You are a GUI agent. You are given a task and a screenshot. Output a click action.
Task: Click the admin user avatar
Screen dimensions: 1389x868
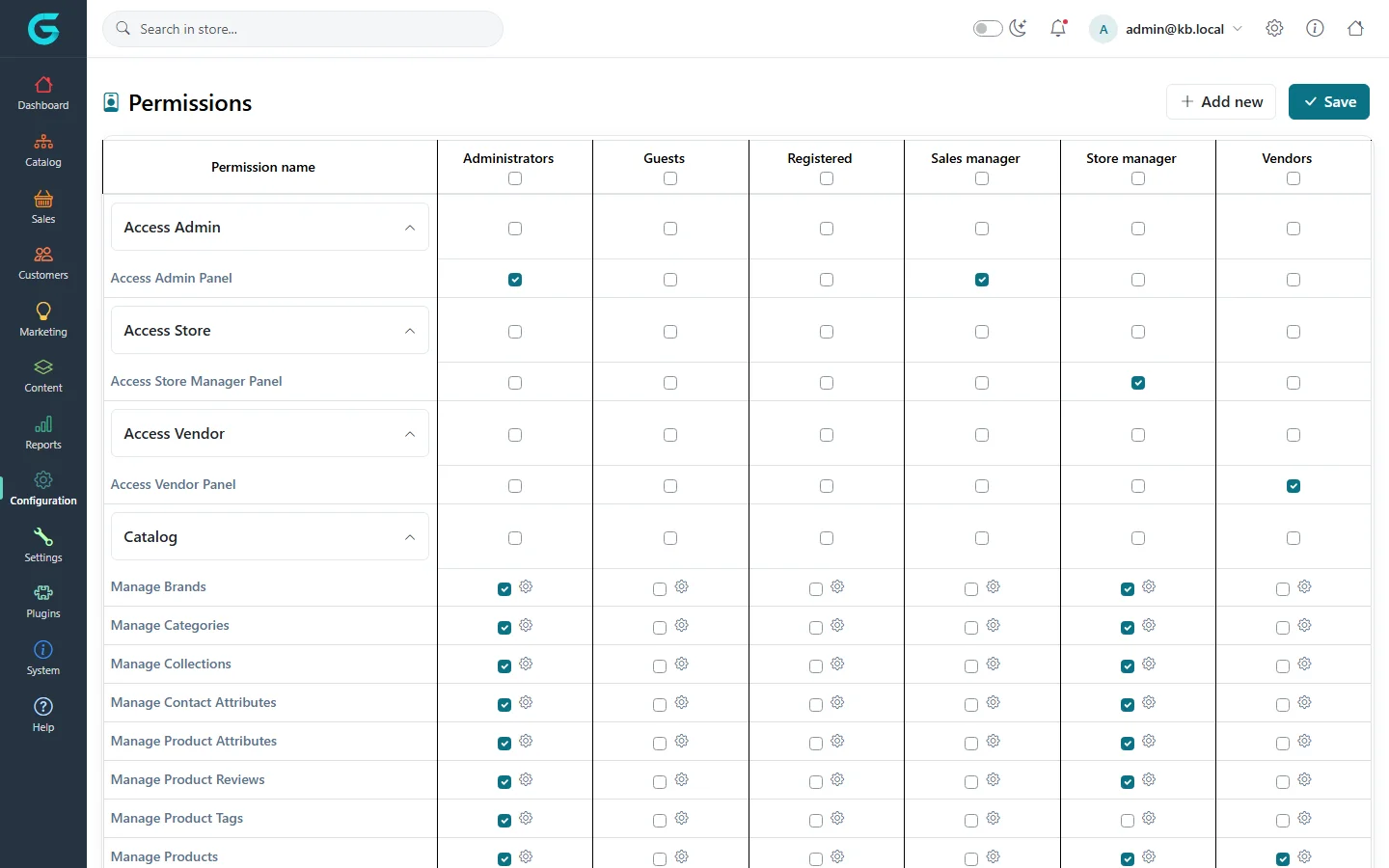(1103, 29)
